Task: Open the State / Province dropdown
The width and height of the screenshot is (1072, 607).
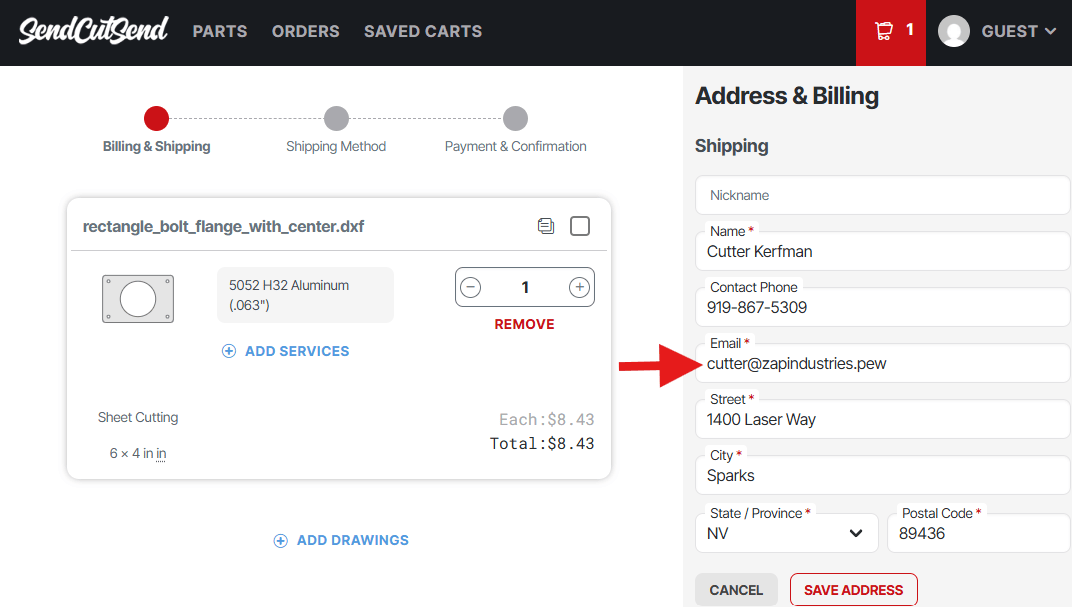Action: 786,533
